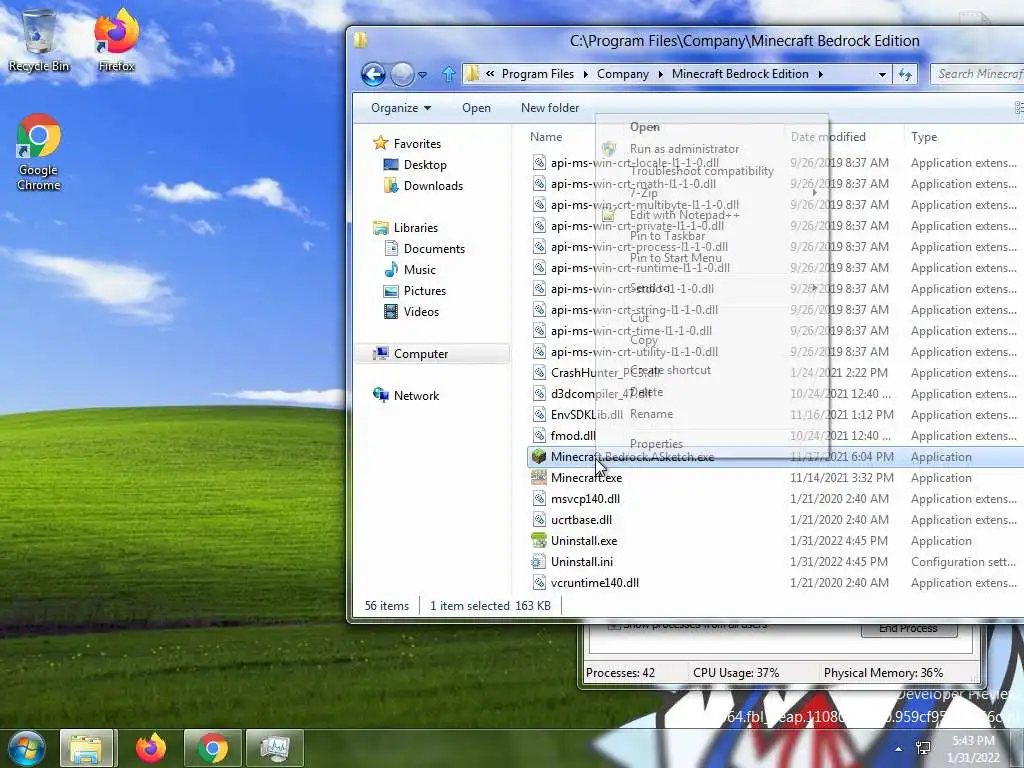Select api-ms-win-crt-locale-l1-1-0.dll file
1024x768 pixels.
[635, 163]
